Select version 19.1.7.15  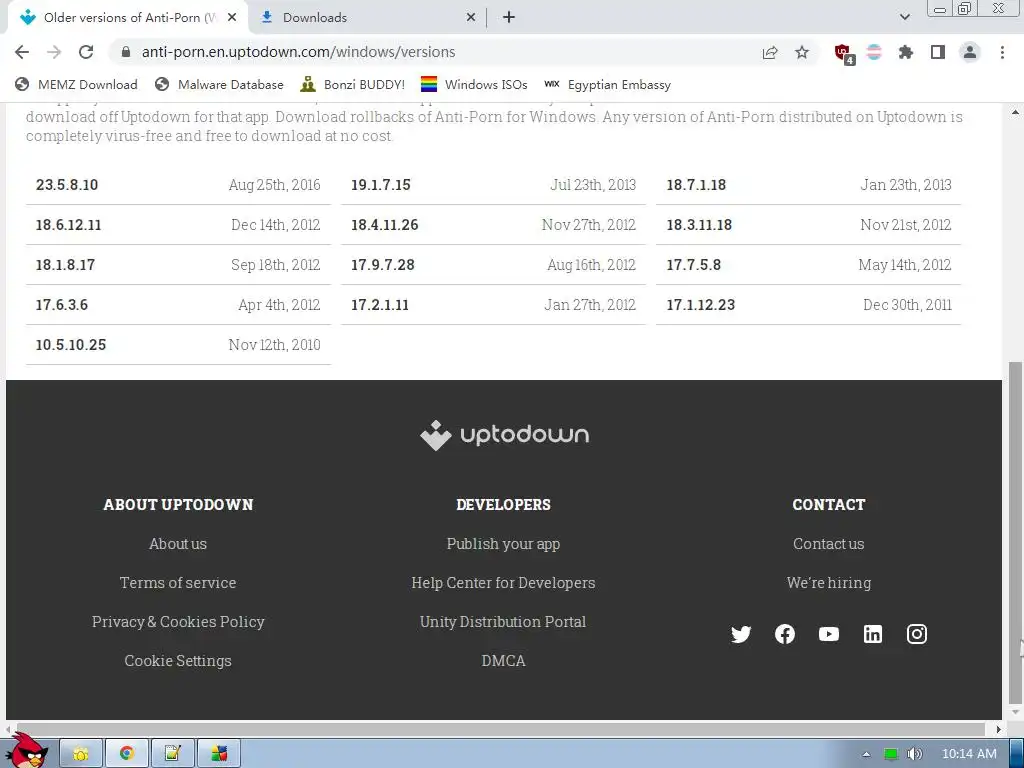(x=494, y=185)
